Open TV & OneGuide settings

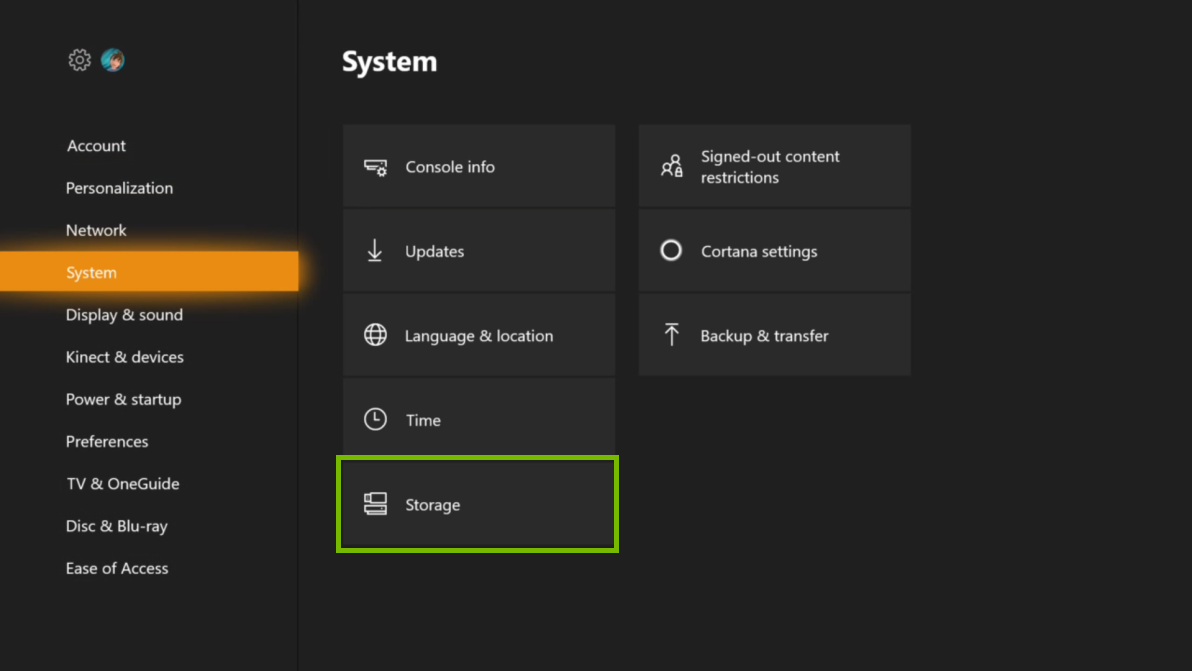123,483
